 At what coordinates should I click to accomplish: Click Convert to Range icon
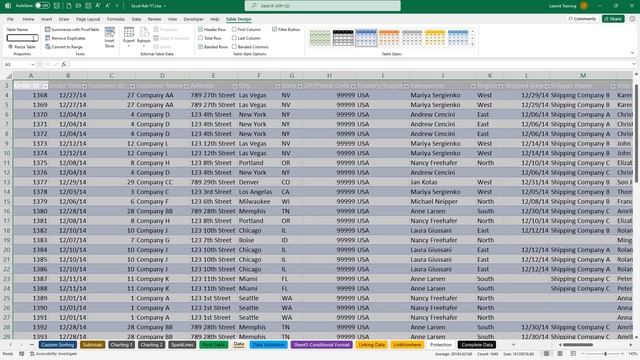pos(48,47)
